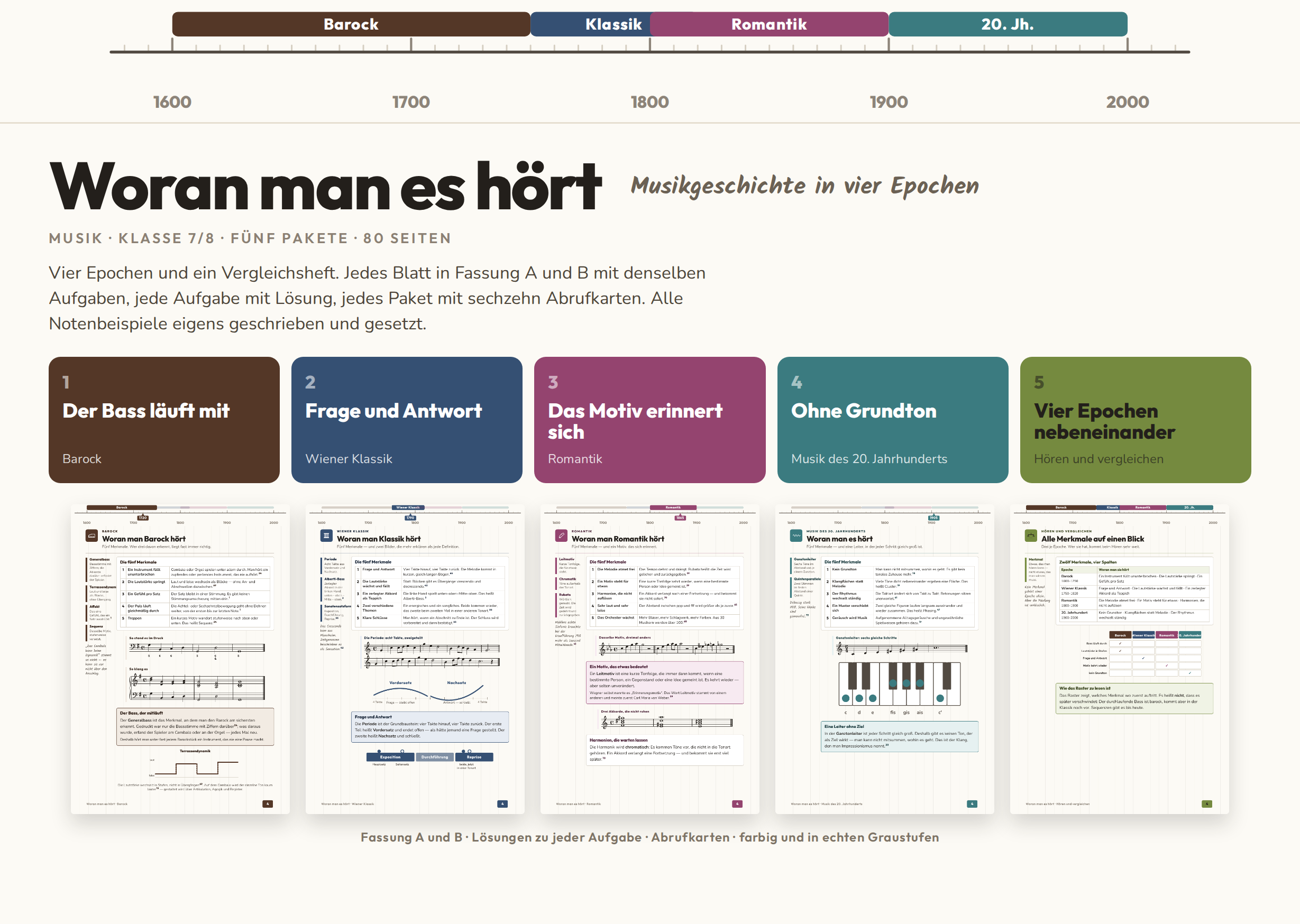Click the 1790 marker on the Klassik page timeline

coord(410,518)
